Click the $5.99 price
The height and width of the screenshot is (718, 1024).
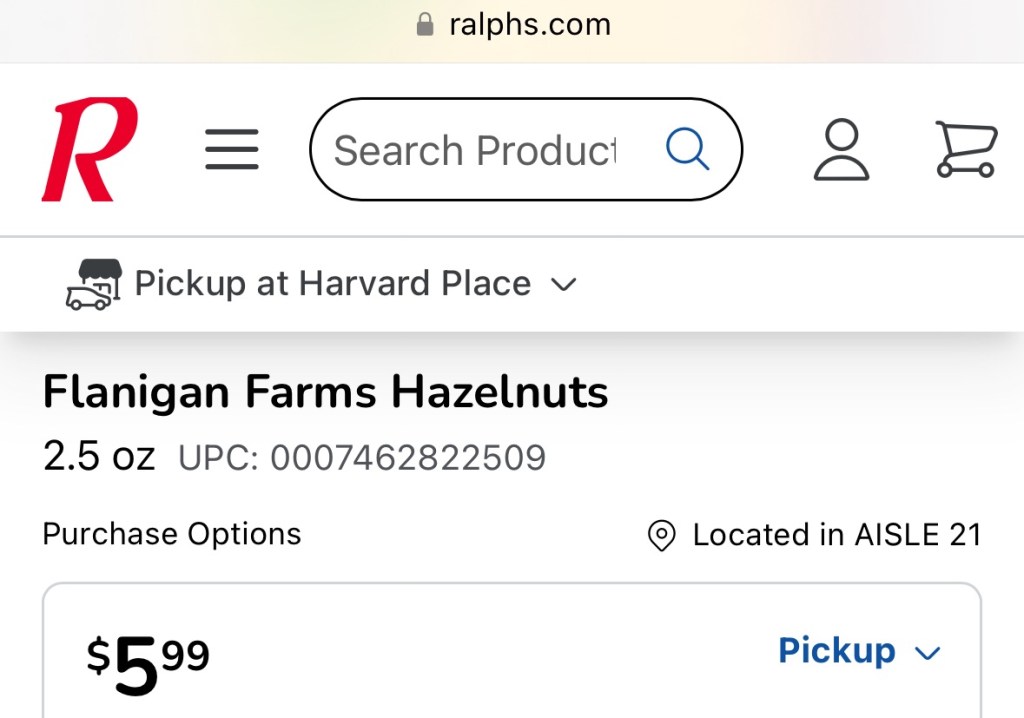(x=148, y=664)
